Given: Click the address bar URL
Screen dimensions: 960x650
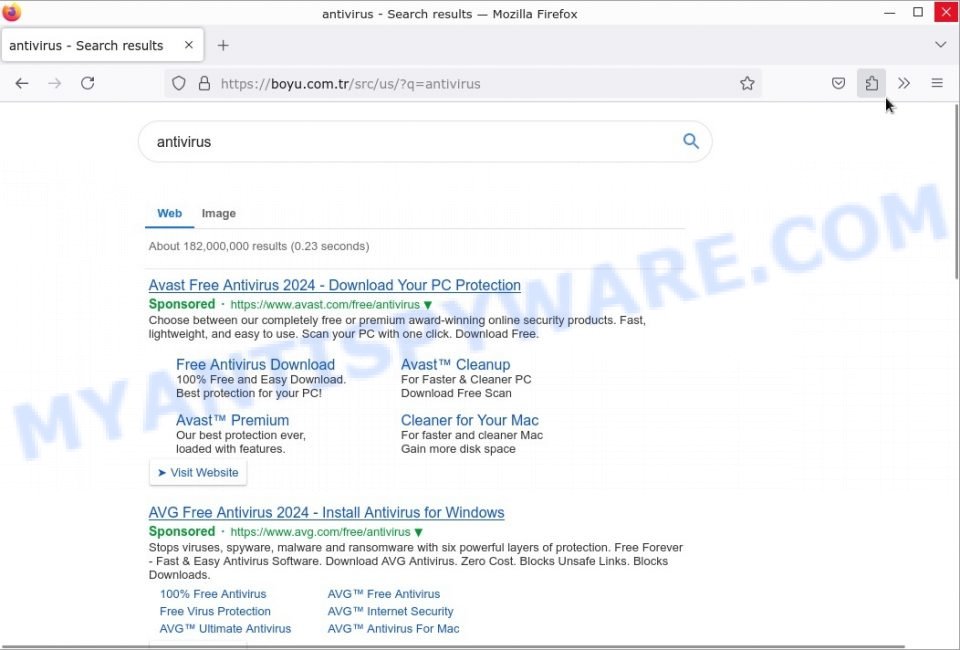Looking at the screenshot, I should point(350,84).
